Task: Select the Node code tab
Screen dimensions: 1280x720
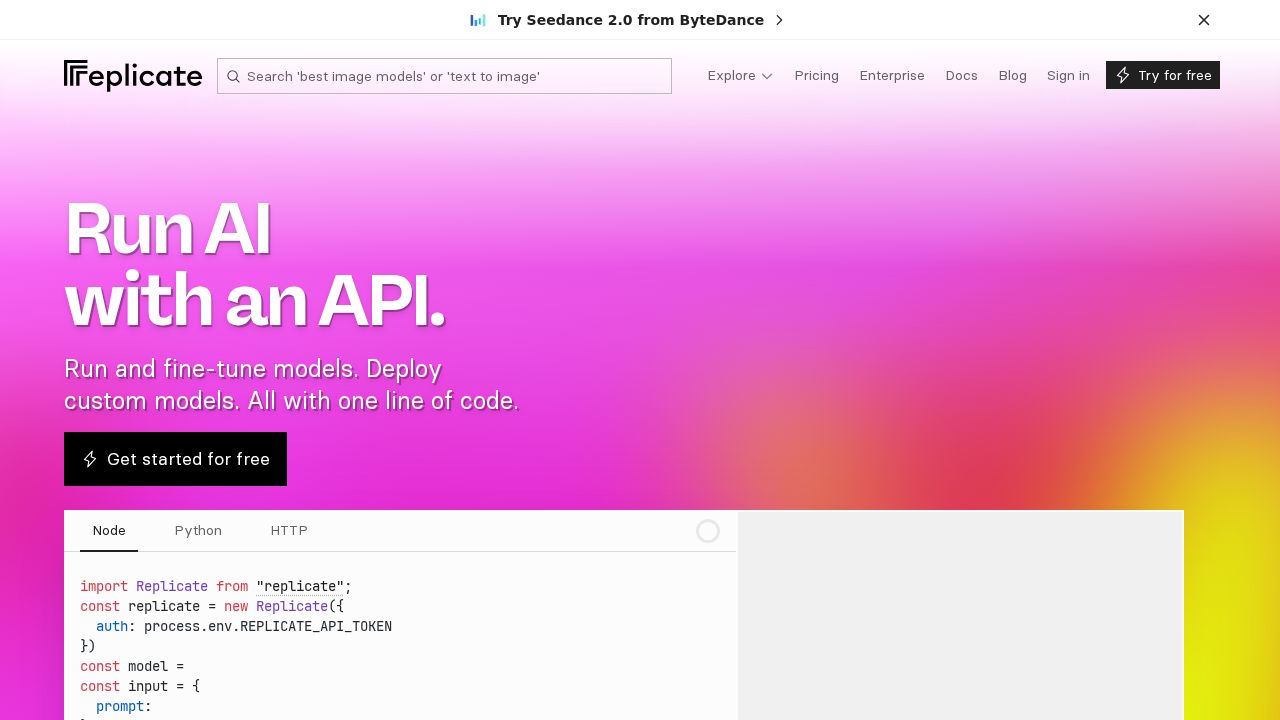Action: click(109, 531)
